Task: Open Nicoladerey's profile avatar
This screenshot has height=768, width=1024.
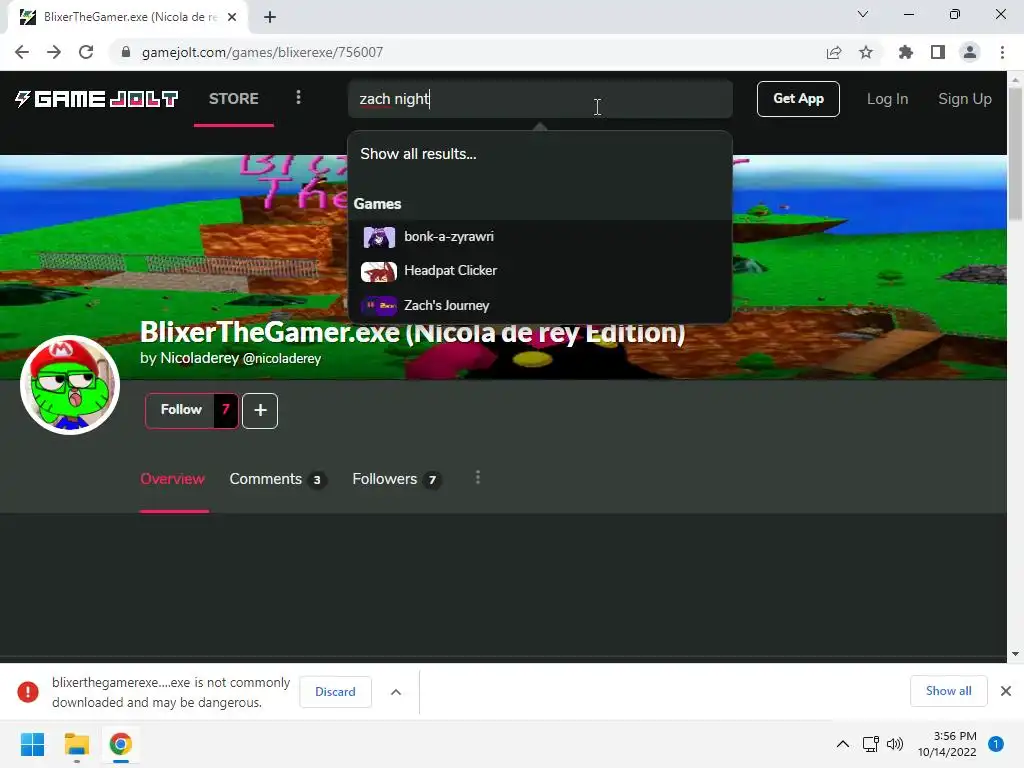Action: tap(70, 385)
